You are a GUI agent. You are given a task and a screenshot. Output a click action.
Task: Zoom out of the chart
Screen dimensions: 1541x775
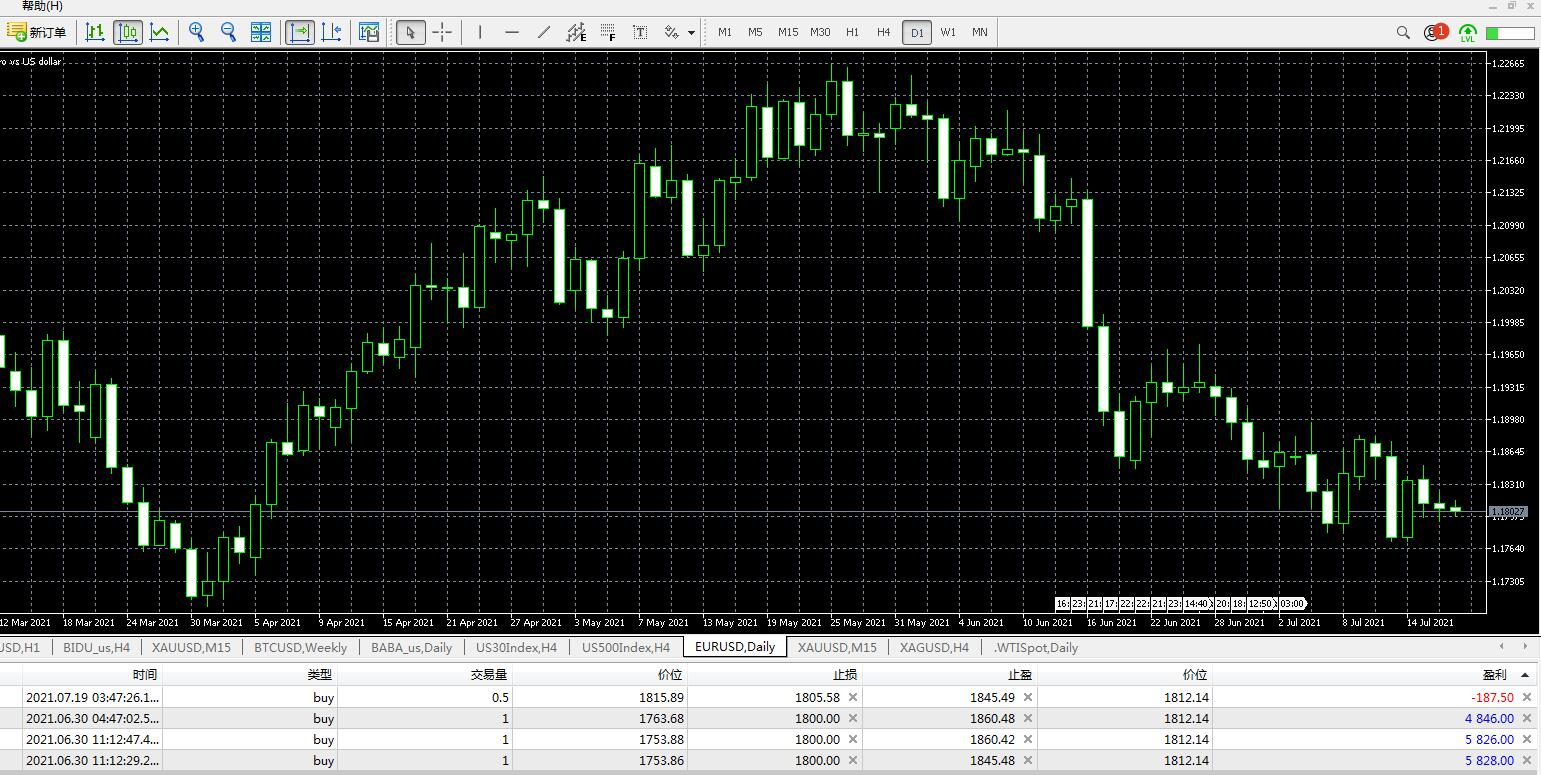click(228, 32)
